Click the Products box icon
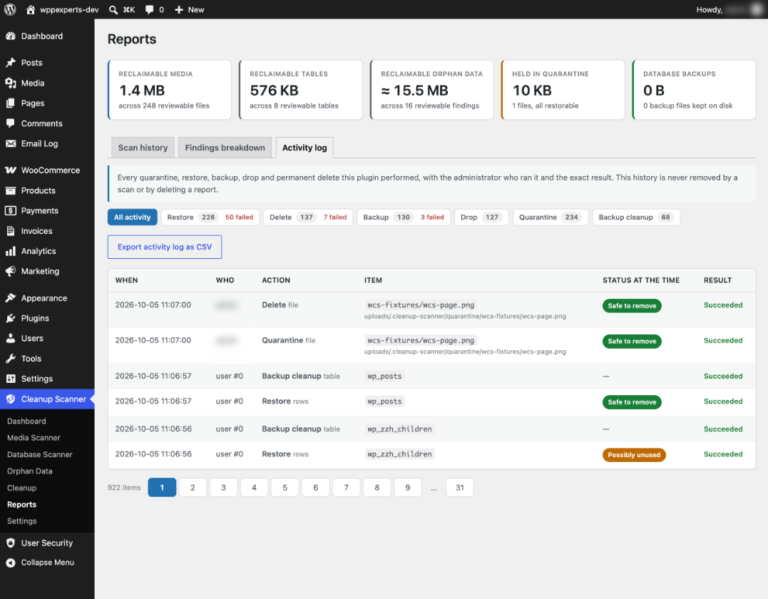Viewport: 768px width, 599px height. tap(10, 190)
